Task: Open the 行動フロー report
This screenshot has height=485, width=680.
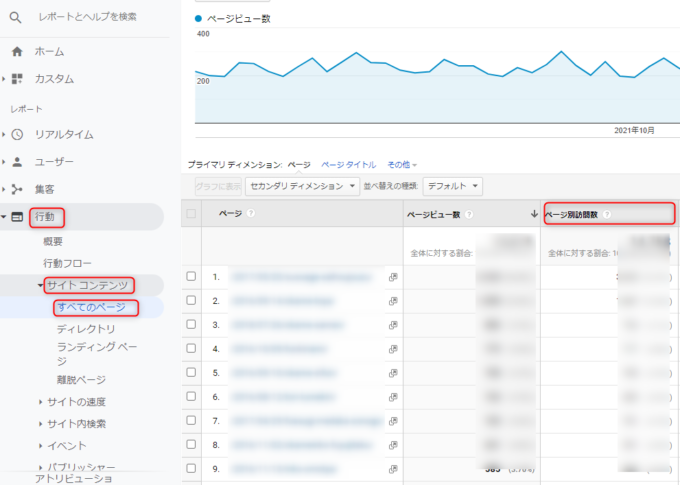Action: 67,263
